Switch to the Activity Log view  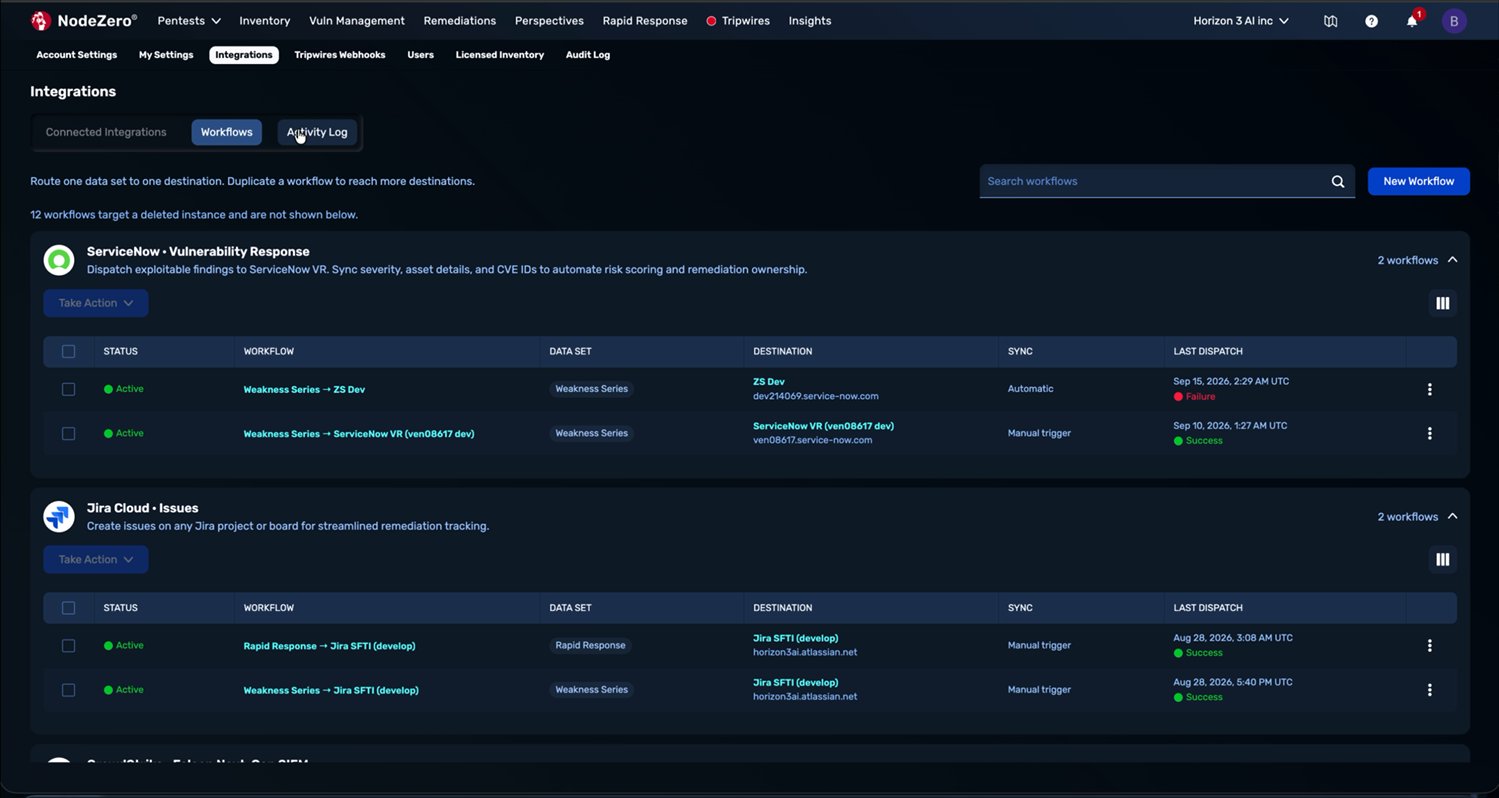click(x=317, y=132)
